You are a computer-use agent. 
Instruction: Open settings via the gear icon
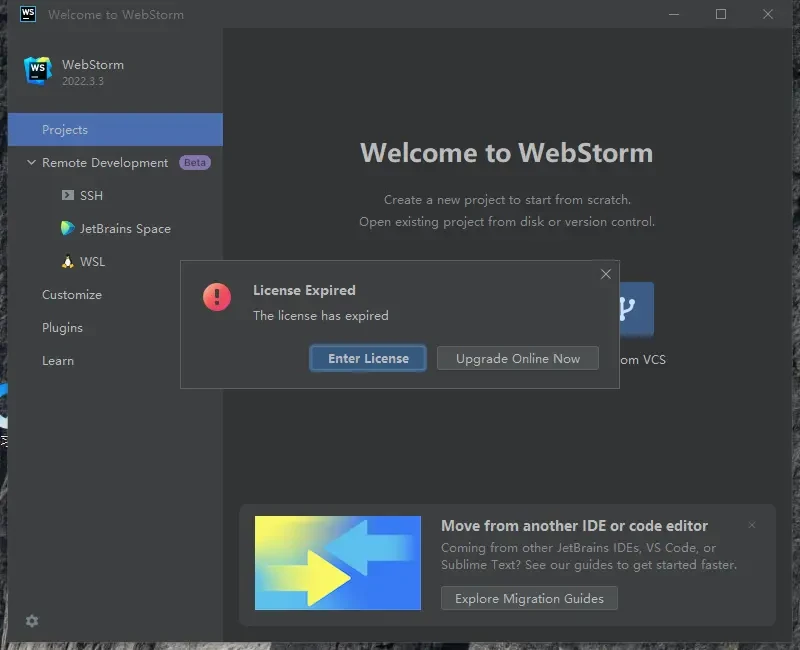[x=32, y=621]
